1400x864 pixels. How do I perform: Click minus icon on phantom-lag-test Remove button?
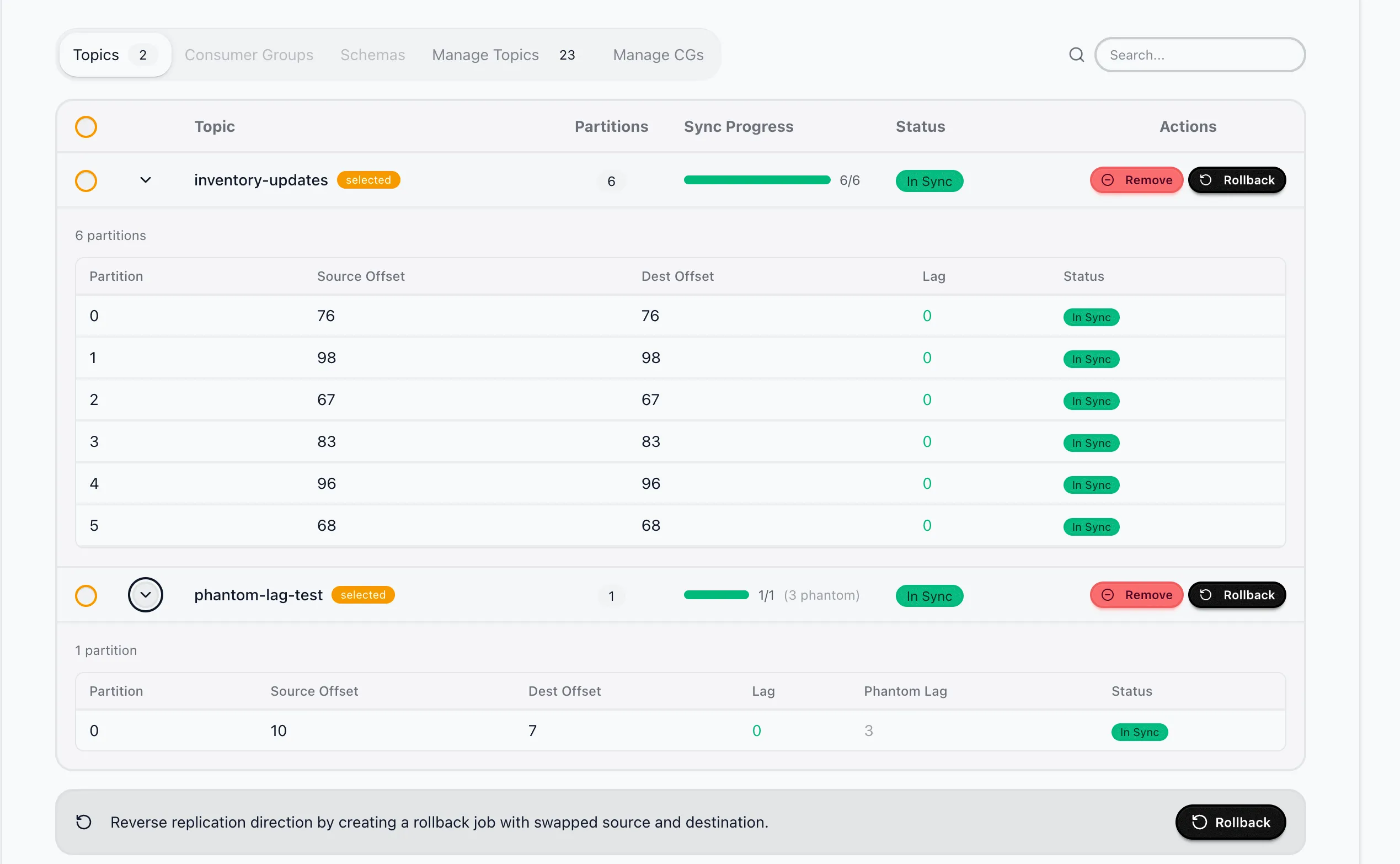(1107, 595)
